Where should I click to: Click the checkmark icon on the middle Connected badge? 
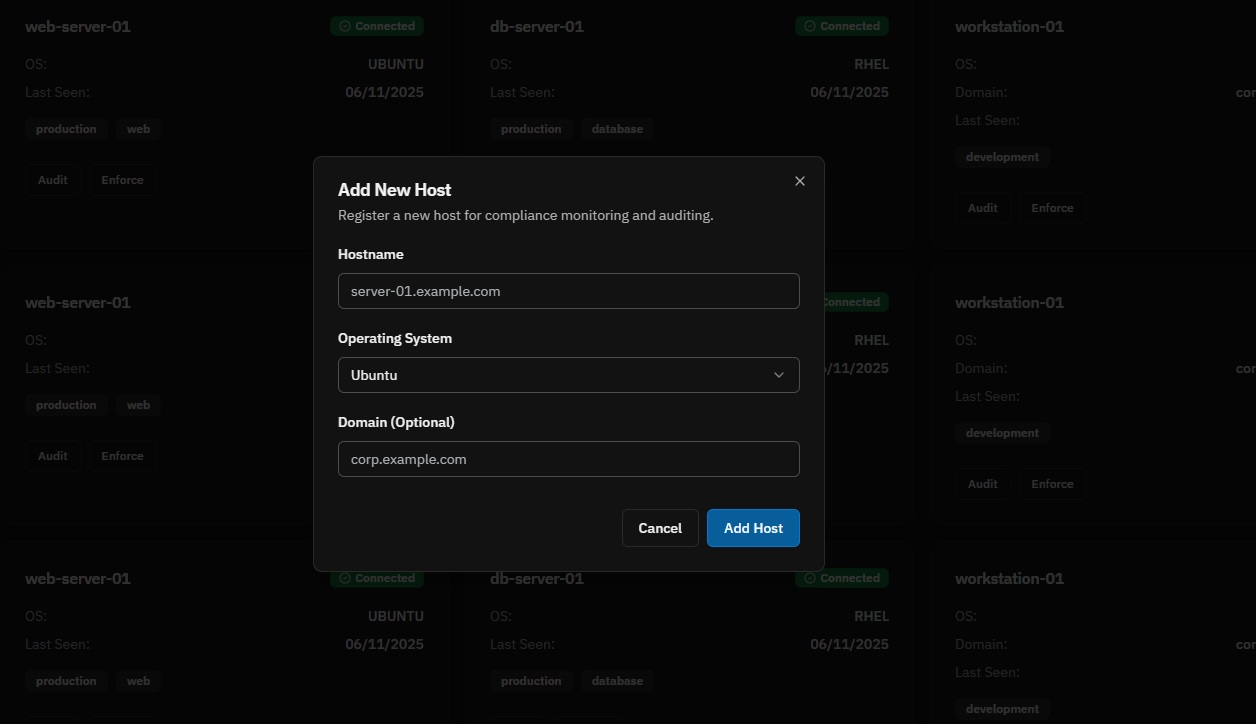[x=809, y=301]
